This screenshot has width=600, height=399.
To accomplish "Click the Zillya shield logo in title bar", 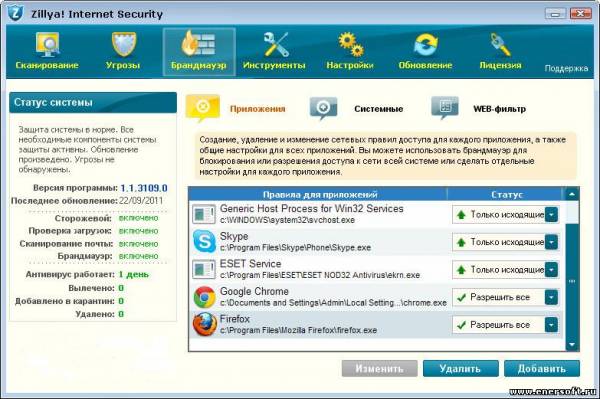I will pos(15,13).
